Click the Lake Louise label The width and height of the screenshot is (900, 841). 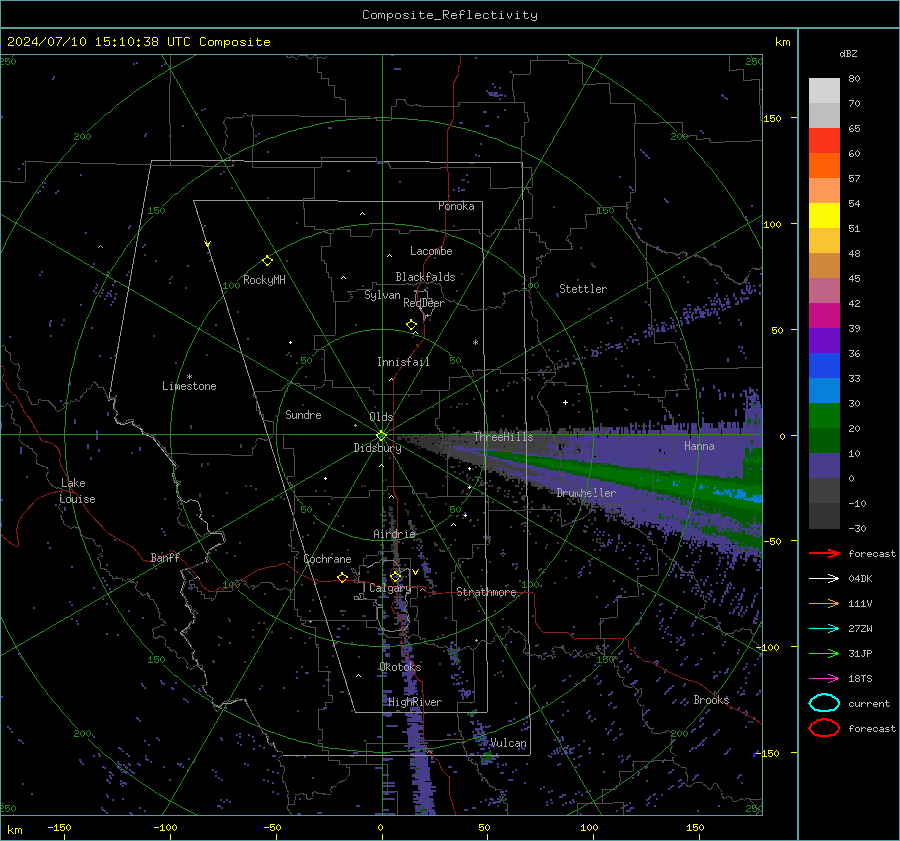[x=77, y=491]
